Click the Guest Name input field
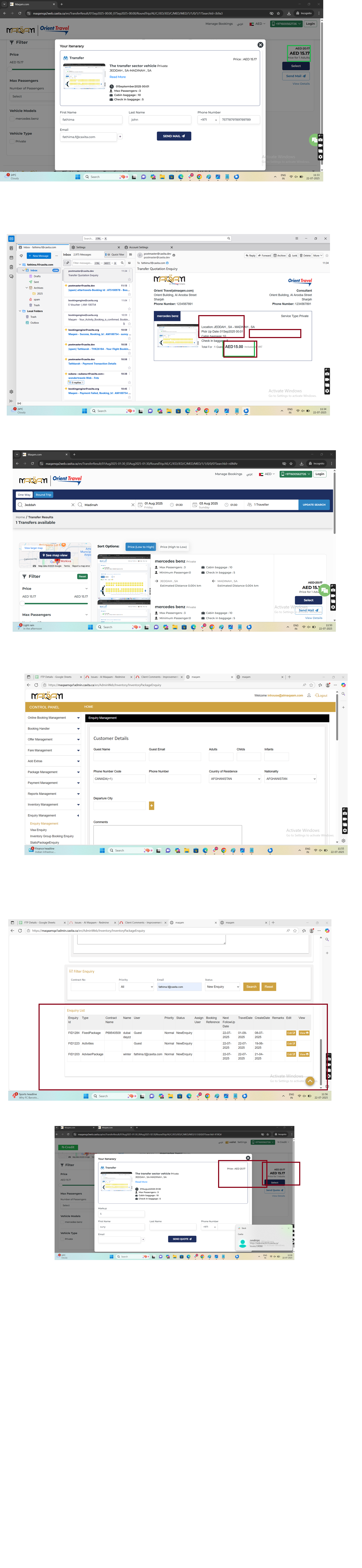 coord(119,757)
